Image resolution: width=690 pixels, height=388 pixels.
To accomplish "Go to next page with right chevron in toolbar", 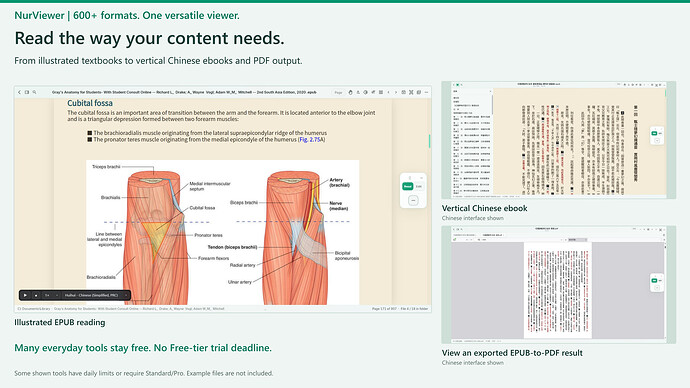I will 396,92.
